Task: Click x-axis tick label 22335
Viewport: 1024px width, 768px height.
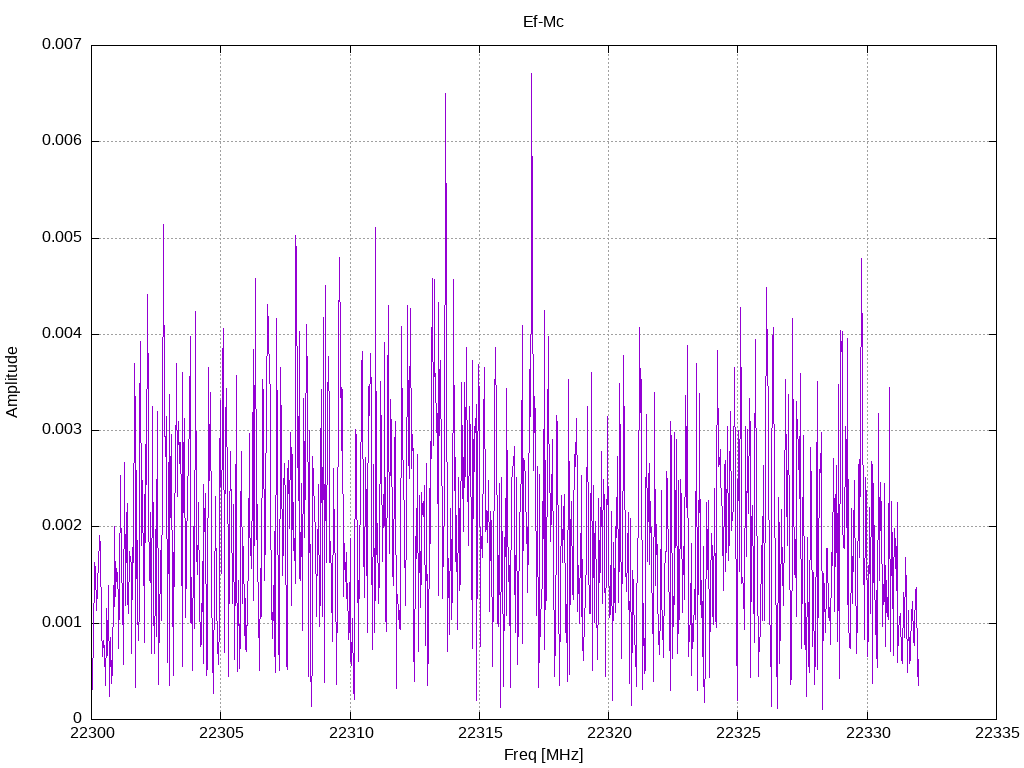Action: coord(997,733)
